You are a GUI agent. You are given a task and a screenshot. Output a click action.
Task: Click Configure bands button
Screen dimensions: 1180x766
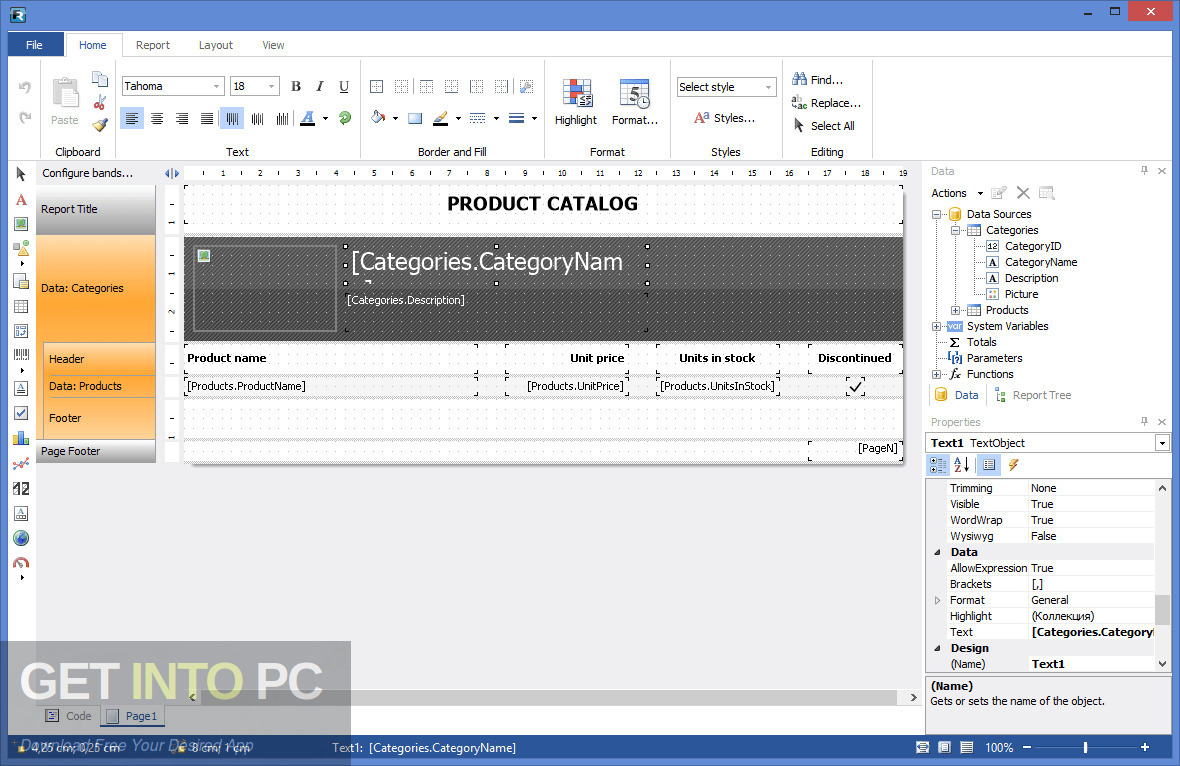pyautogui.click(x=87, y=173)
